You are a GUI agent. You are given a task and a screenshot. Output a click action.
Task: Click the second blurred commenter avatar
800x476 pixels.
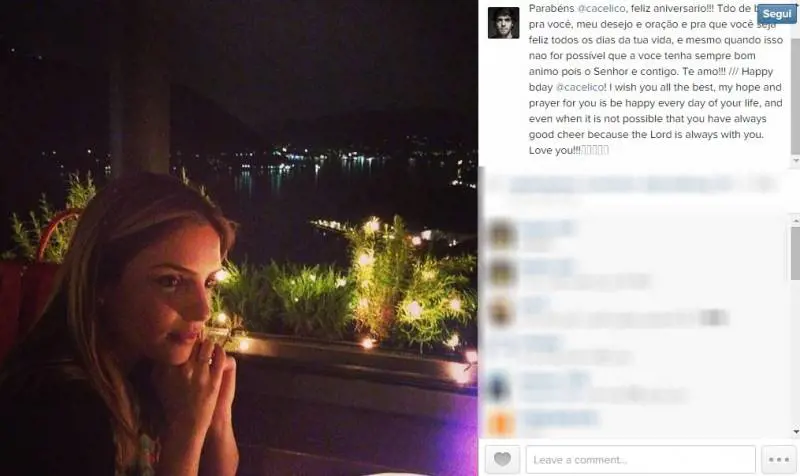tap(502, 273)
